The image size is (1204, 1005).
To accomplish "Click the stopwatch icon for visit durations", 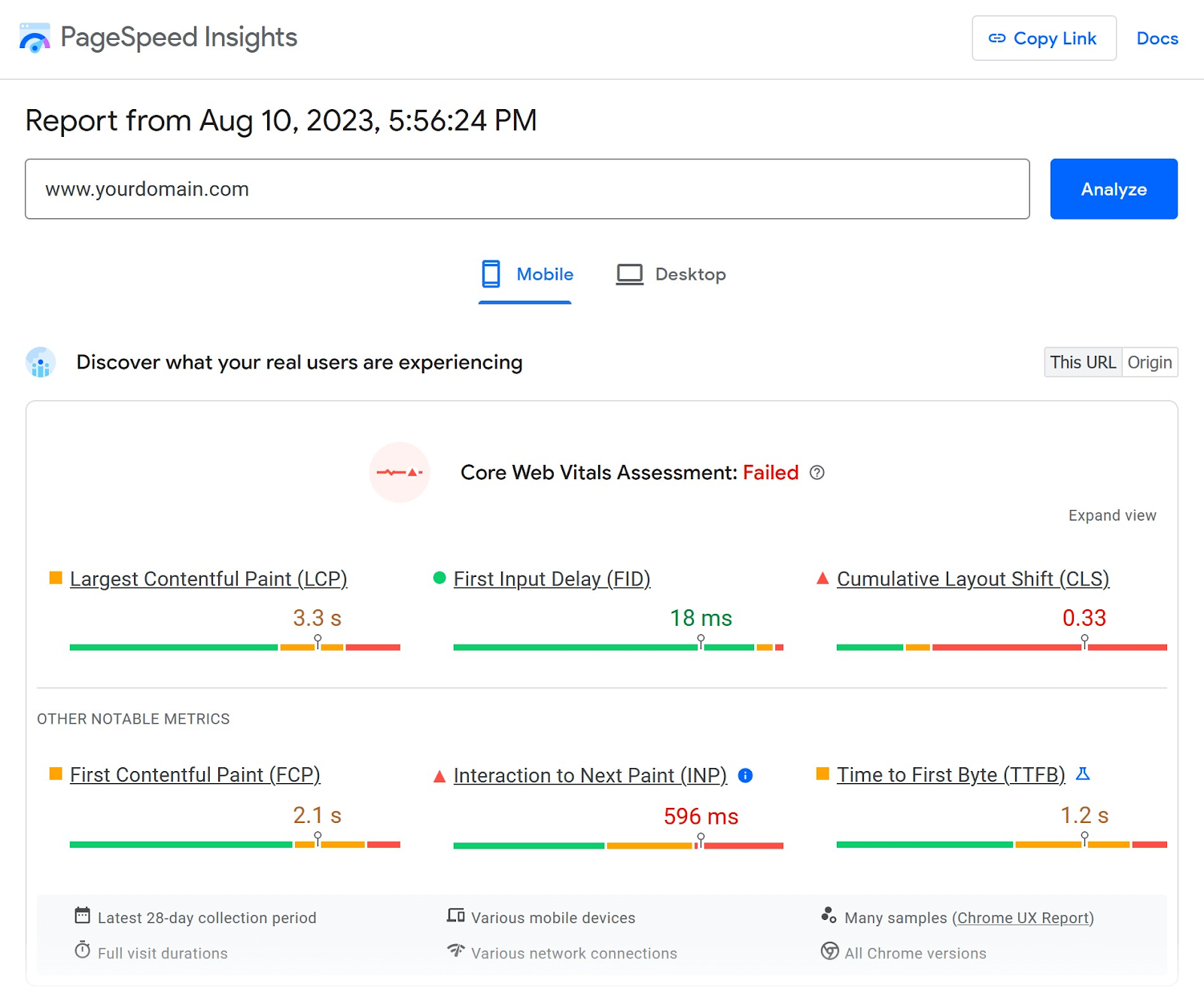I will click(x=83, y=951).
